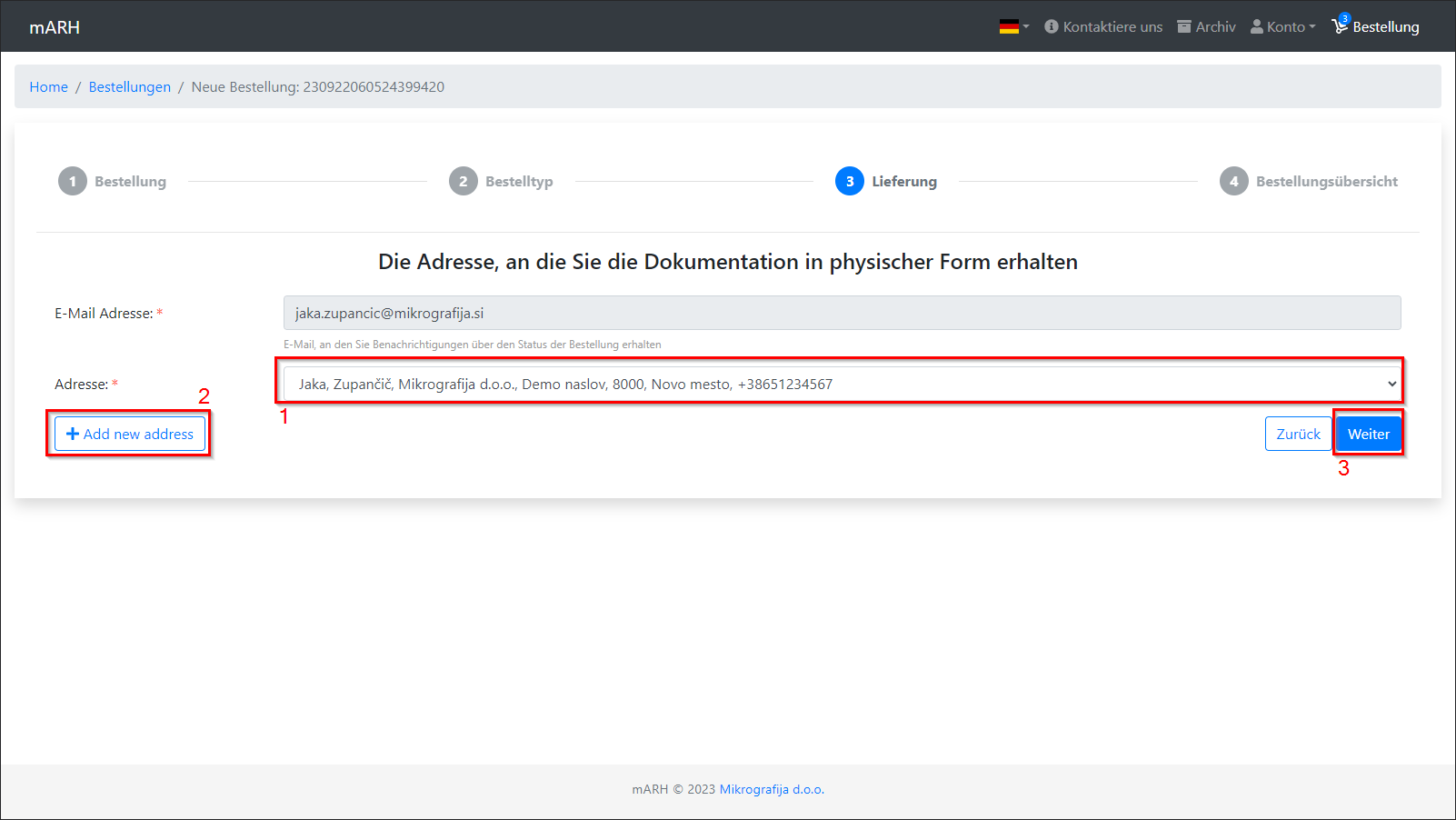Click the info icon beside Kontaktiere uns

pos(1052,27)
